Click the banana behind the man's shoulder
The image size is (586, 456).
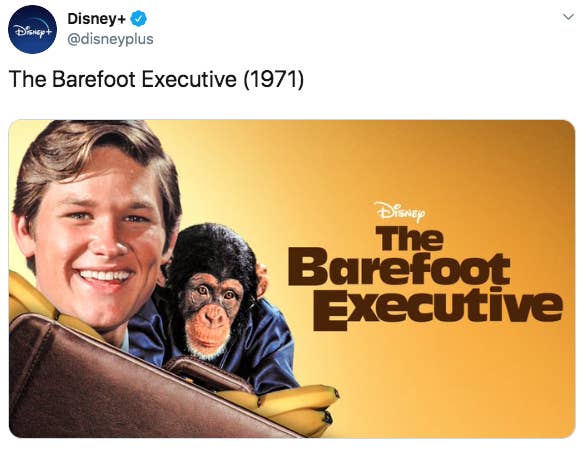(30, 295)
